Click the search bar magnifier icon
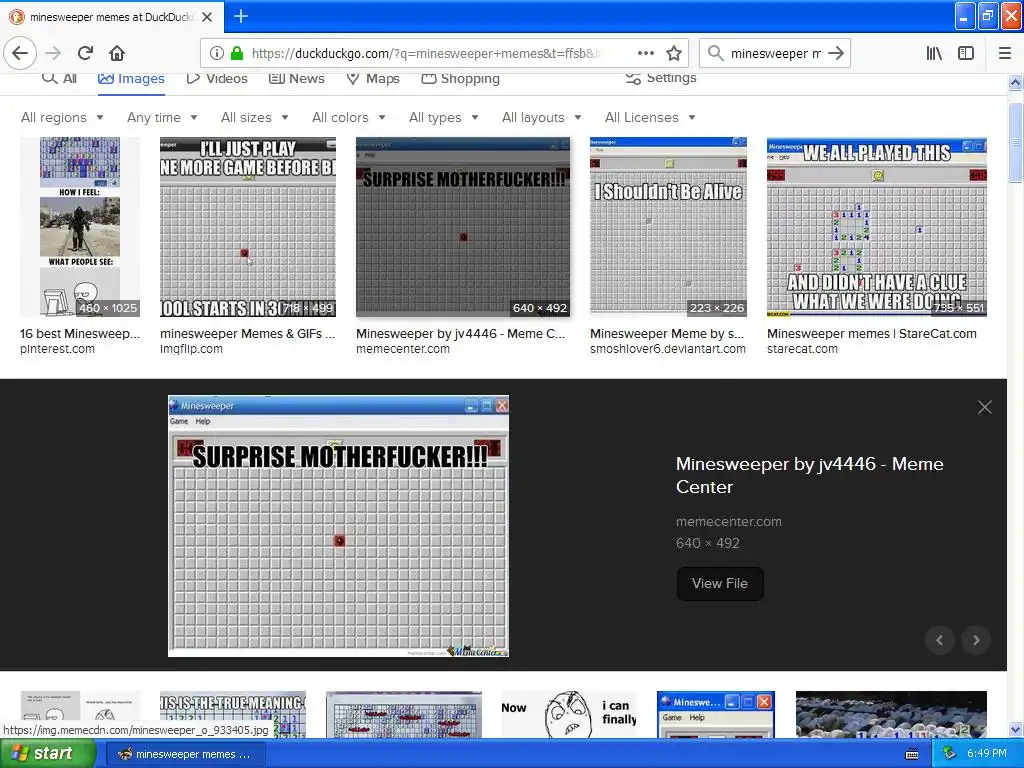This screenshot has height=768, width=1024. (716, 53)
